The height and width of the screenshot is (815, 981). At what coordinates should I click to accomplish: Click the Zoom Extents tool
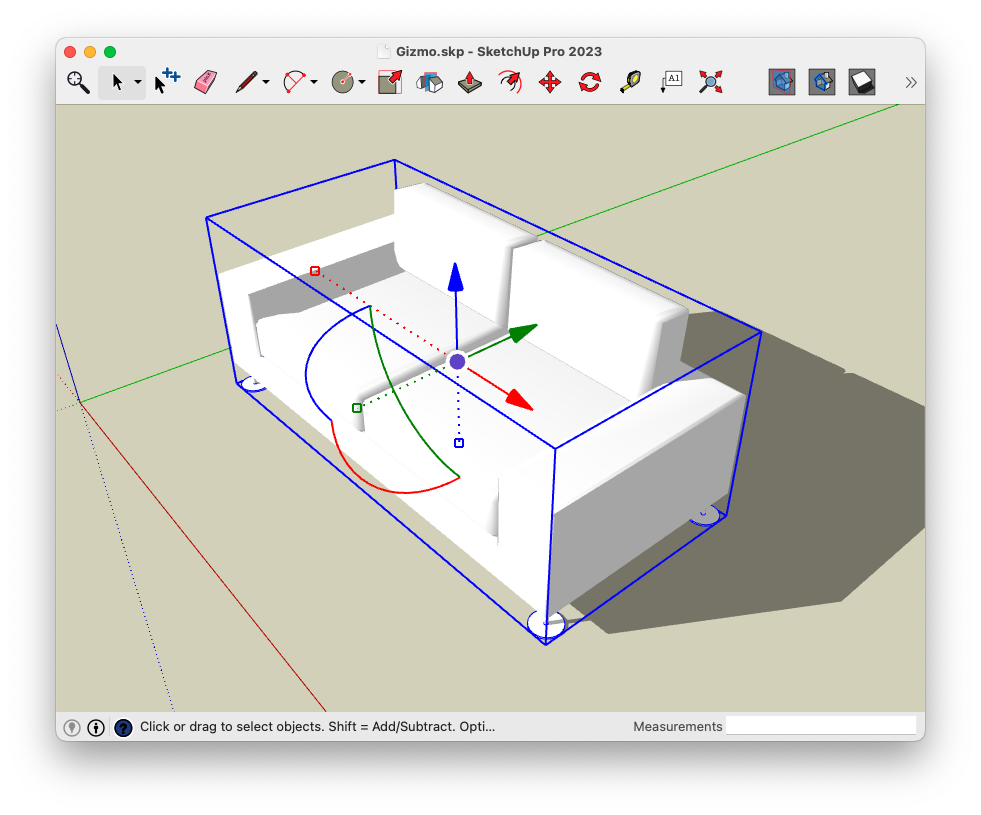coord(711,82)
